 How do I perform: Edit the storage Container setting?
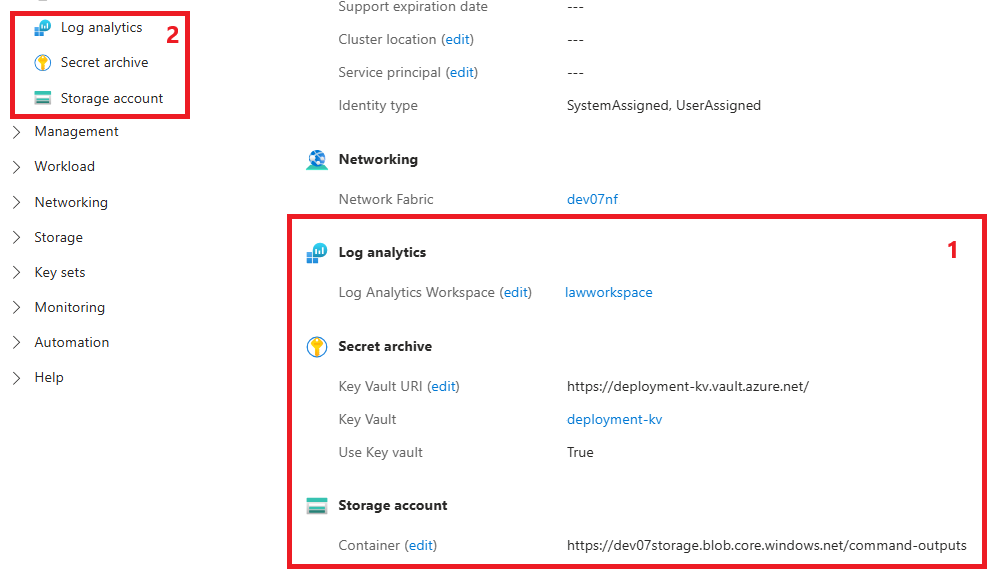[420, 546]
